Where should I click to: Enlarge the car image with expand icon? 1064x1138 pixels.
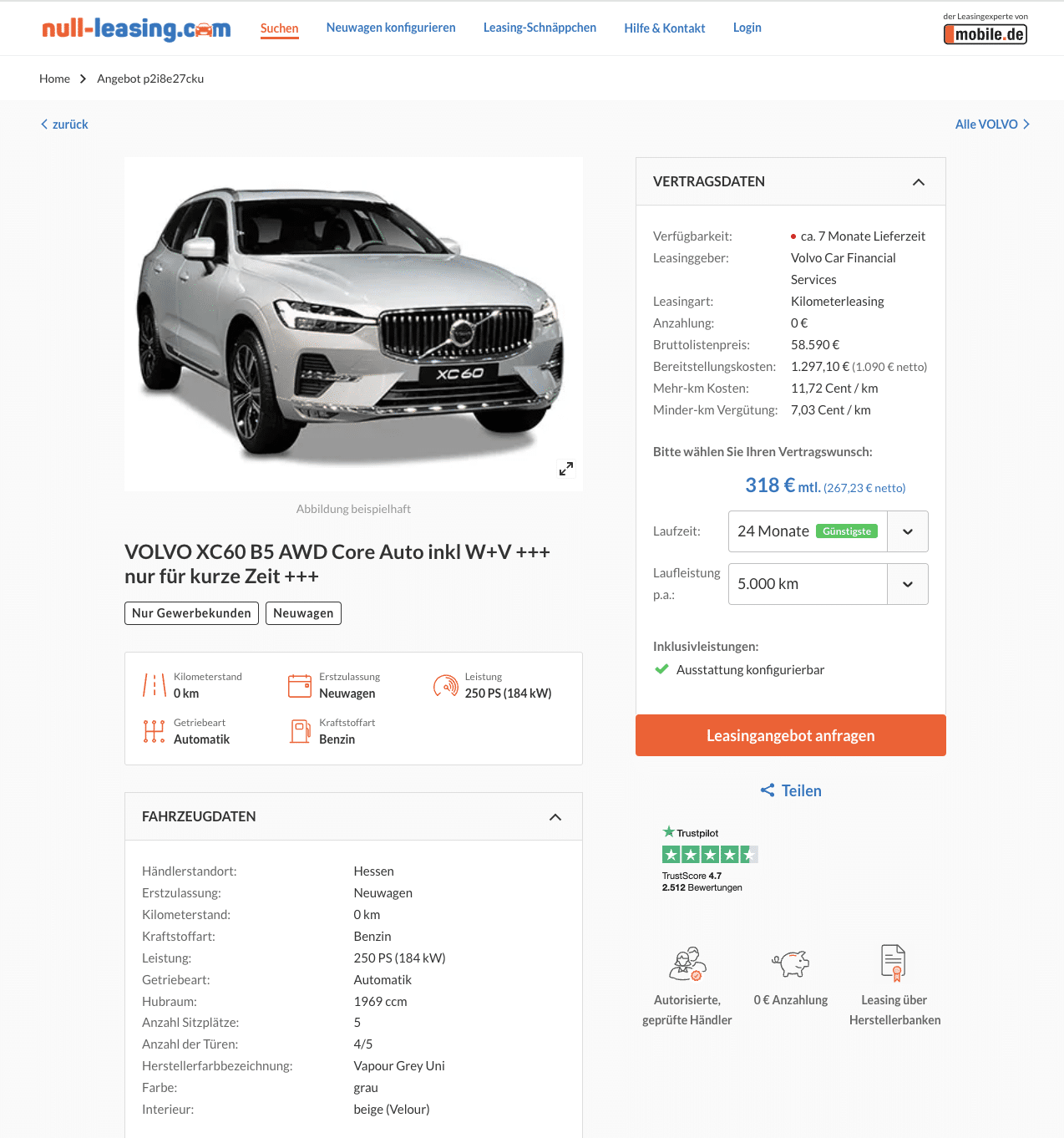[x=566, y=469]
